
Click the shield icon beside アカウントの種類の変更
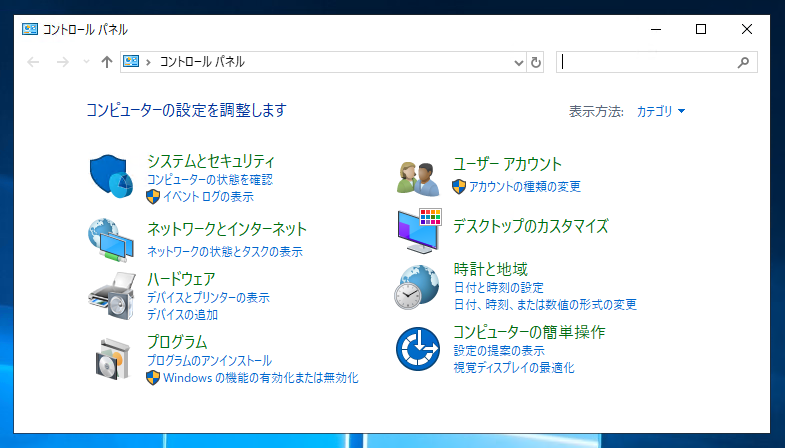[x=459, y=187]
